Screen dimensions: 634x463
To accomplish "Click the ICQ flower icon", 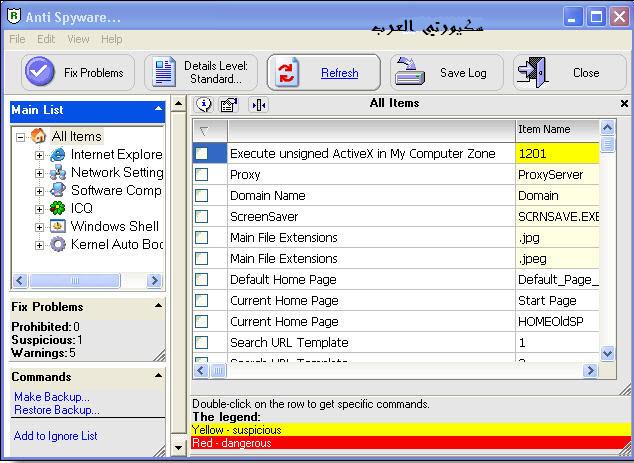I will point(57,208).
